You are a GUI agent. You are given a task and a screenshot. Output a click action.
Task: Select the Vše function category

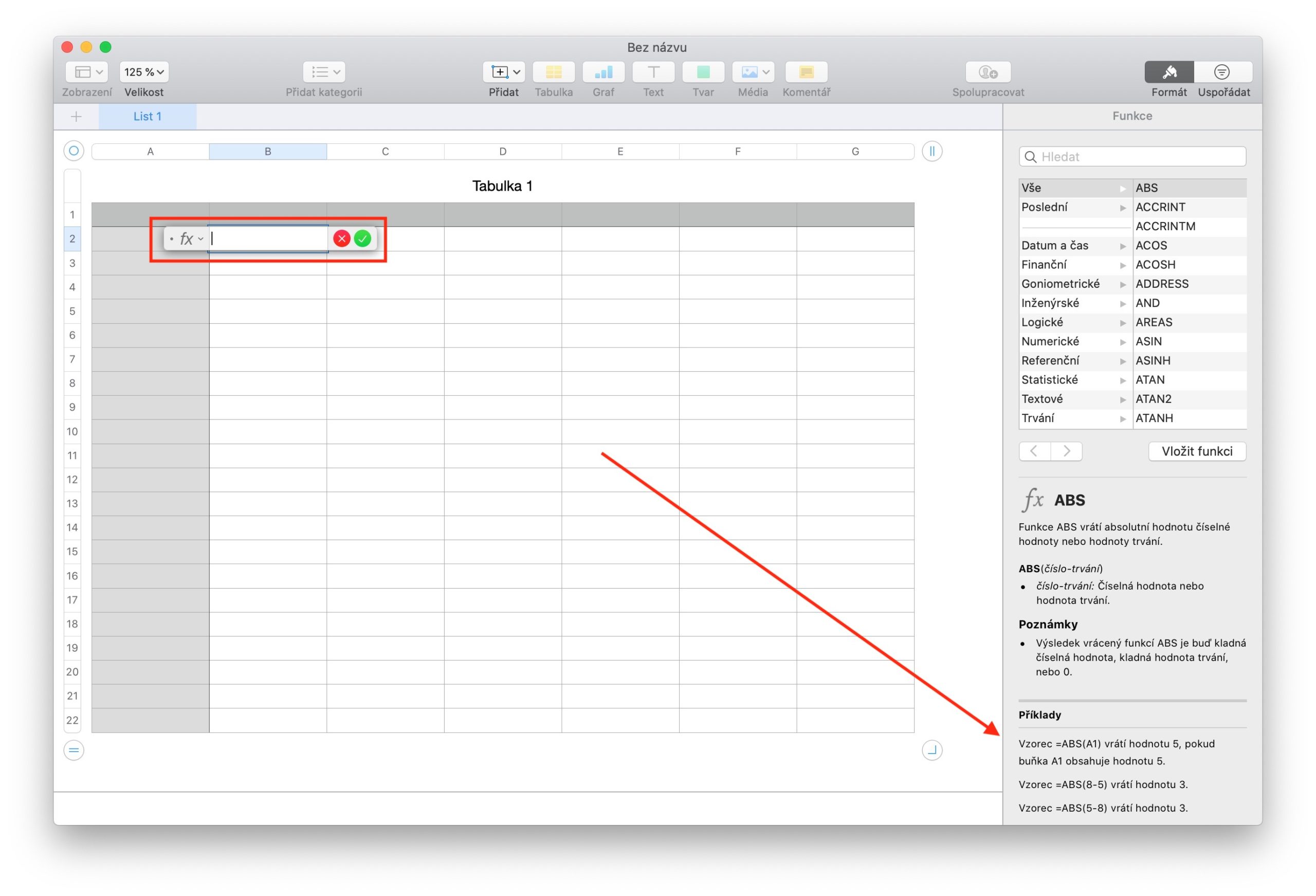(1075, 188)
